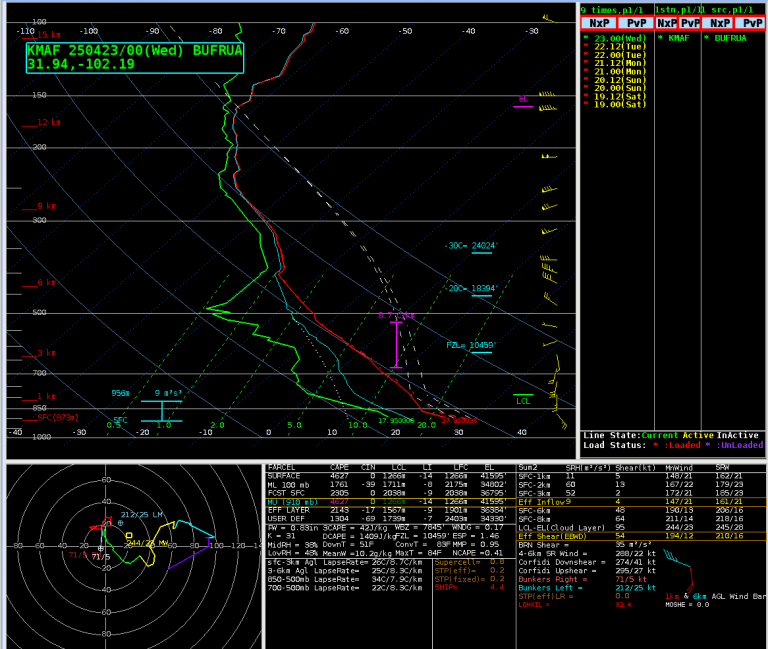Click the surface wind barb at profile bottom
The image size is (768, 649).
click(x=562, y=422)
